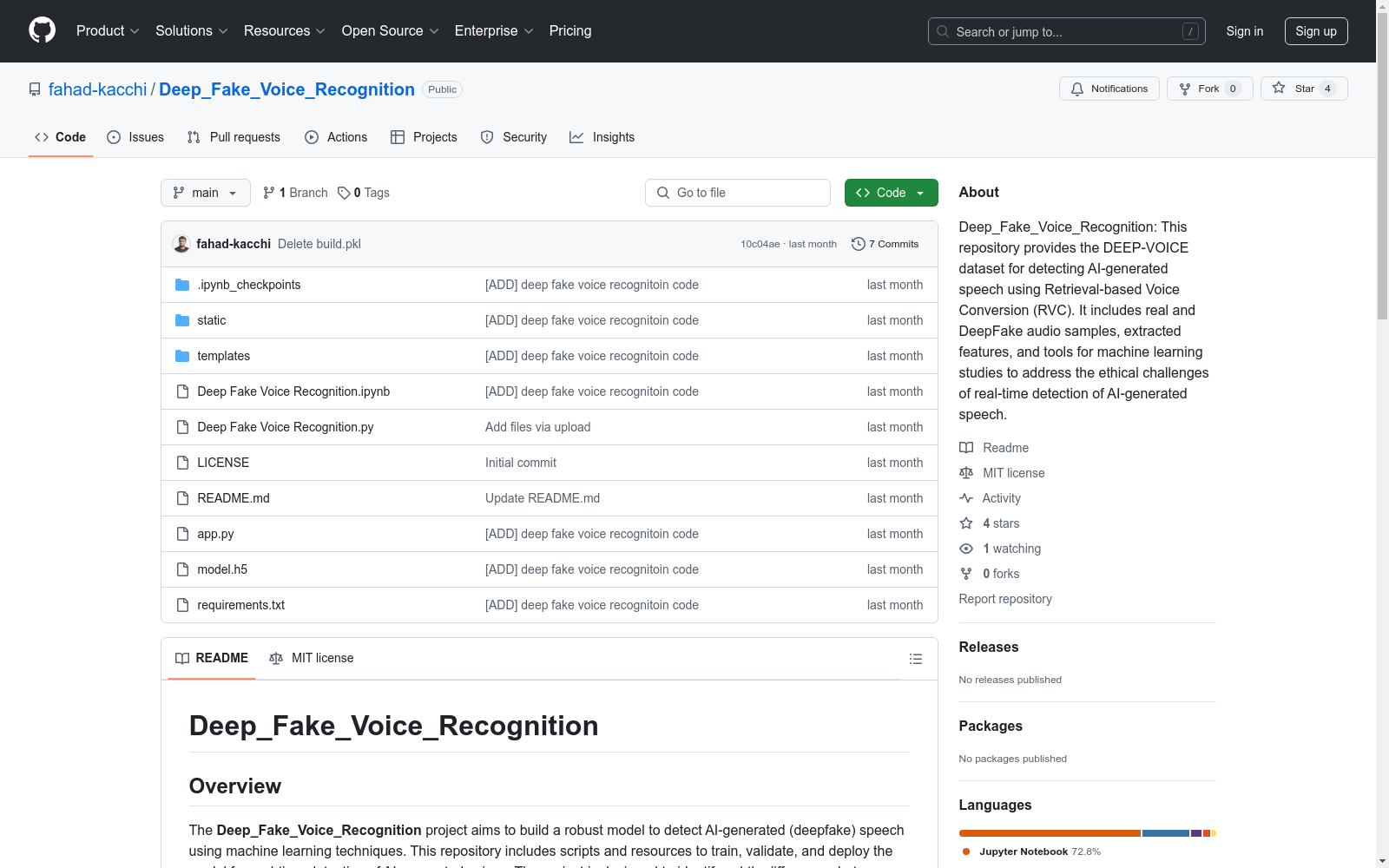Click the commits history clock icon

coord(859,244)
